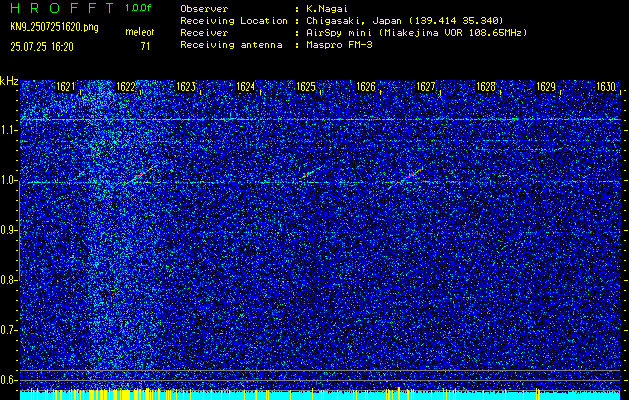Screen dimensions: 629x400
Task: Click the 1.0 kHz axis label
Action: click(x=8, y=181)
